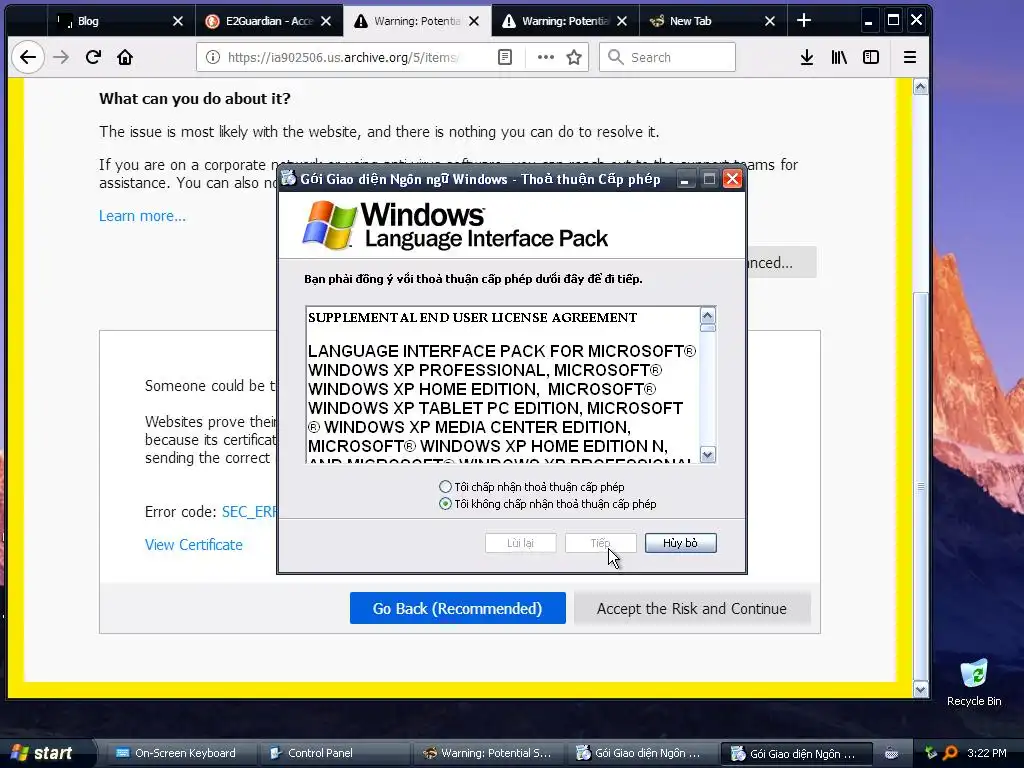Click the taskbar clock showing 3:22 PM
The height and width of the screenshot is (768, 1024).
click(x=987, y=753)
